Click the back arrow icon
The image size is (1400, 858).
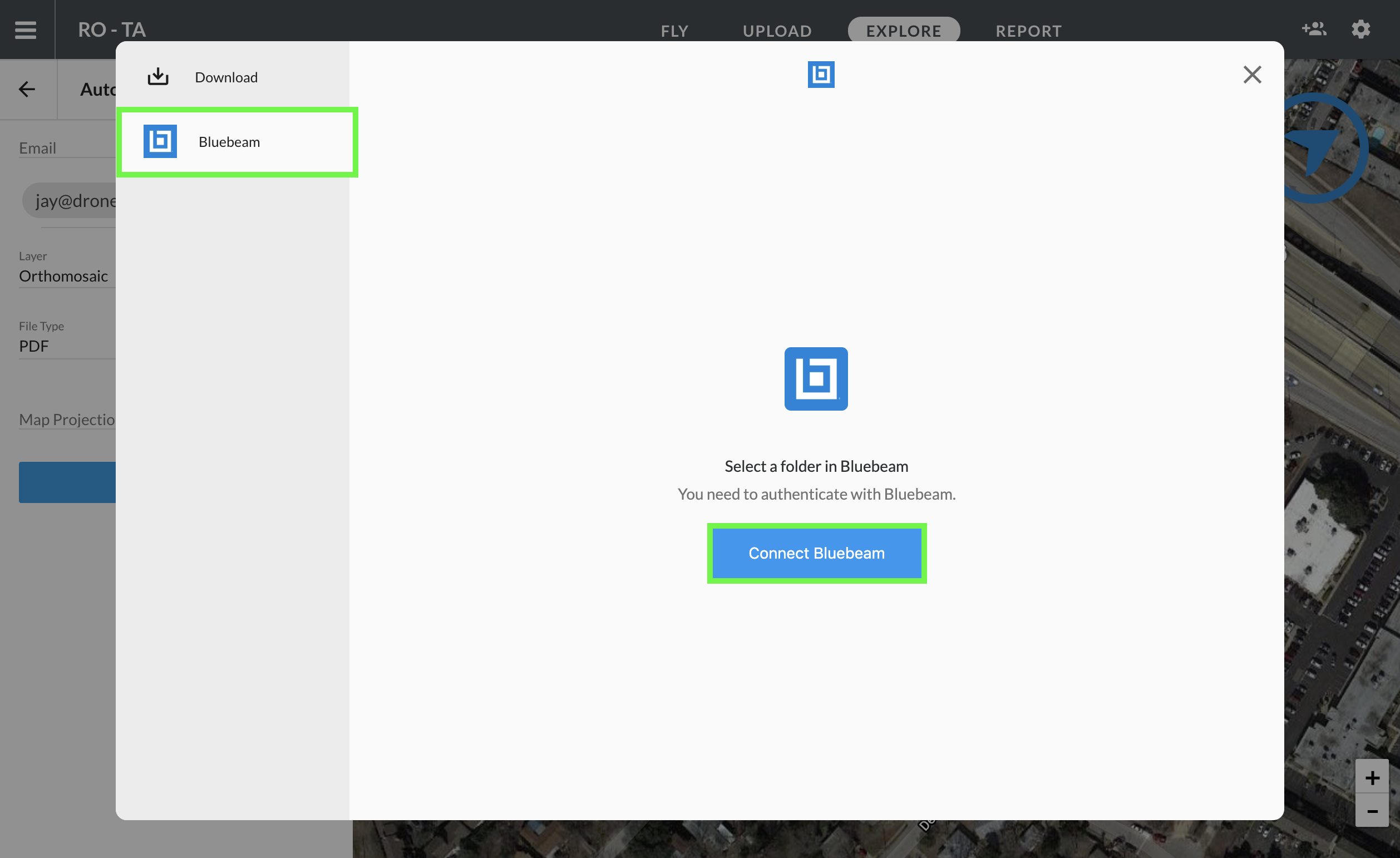pyautogui.click(x=27, y=89)
